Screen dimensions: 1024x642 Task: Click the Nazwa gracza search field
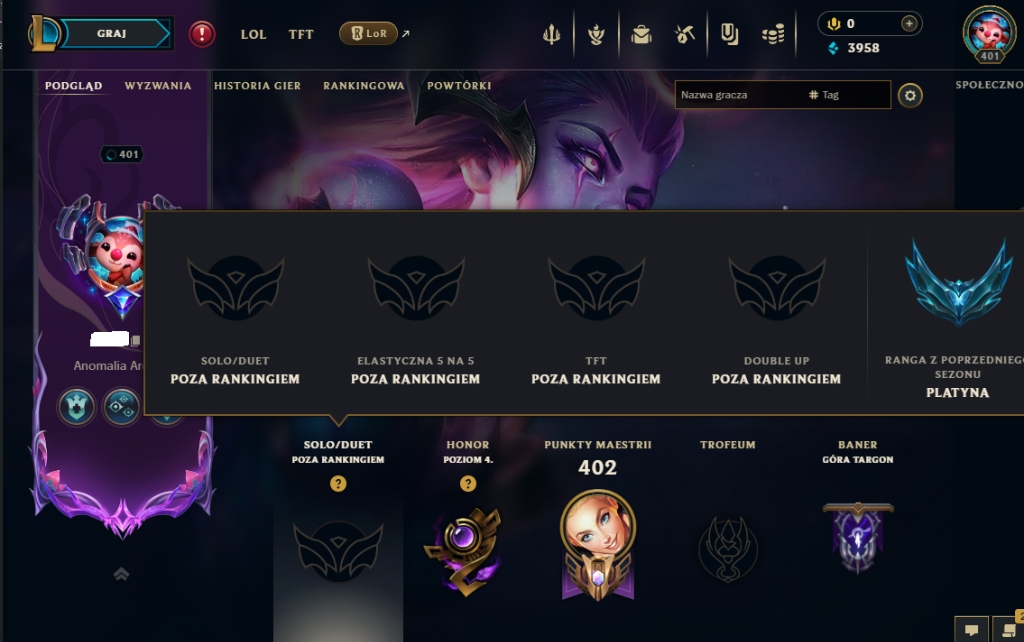782,95
